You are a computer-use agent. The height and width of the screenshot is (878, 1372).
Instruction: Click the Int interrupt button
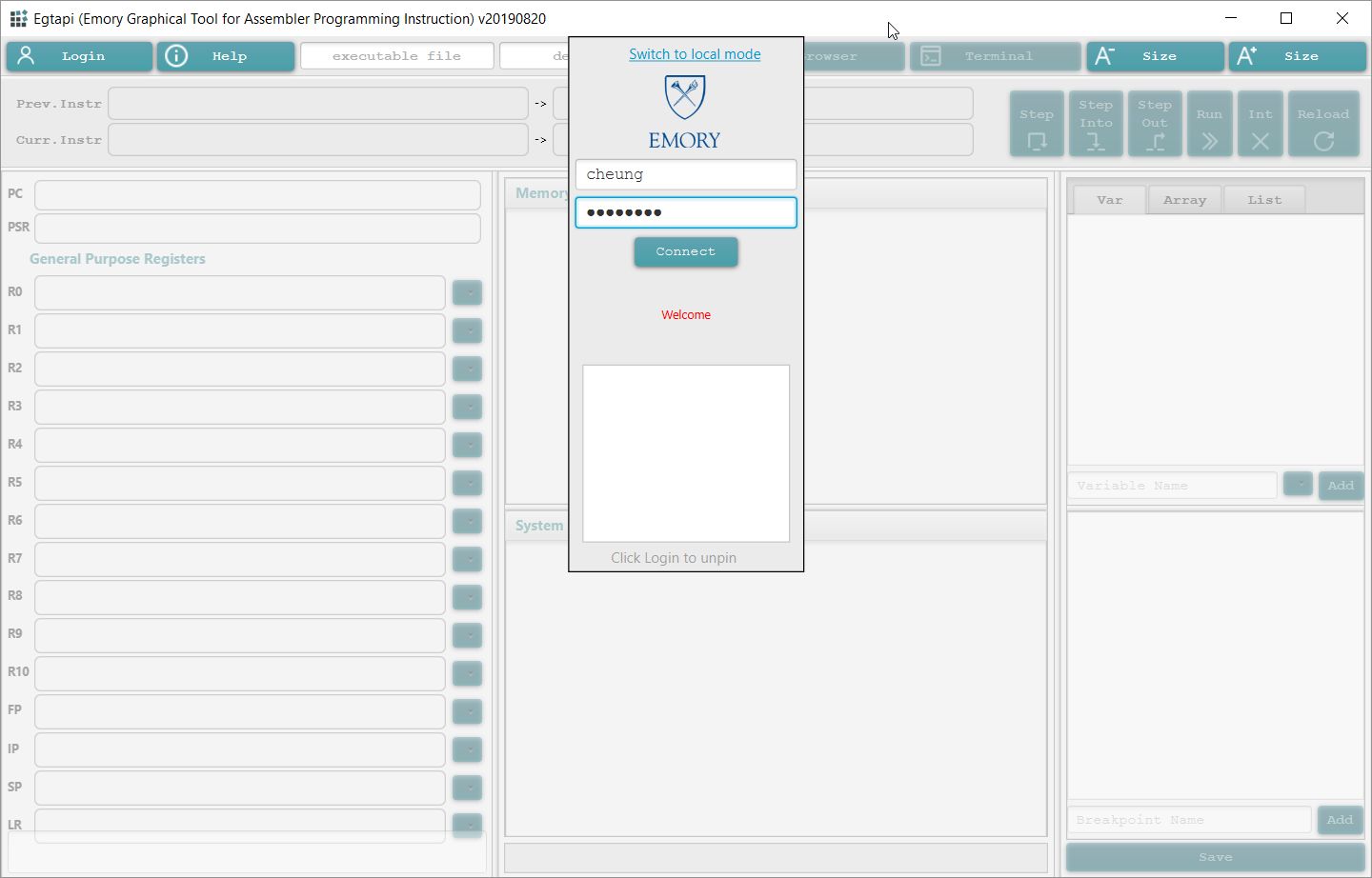tap(1261, 124)
